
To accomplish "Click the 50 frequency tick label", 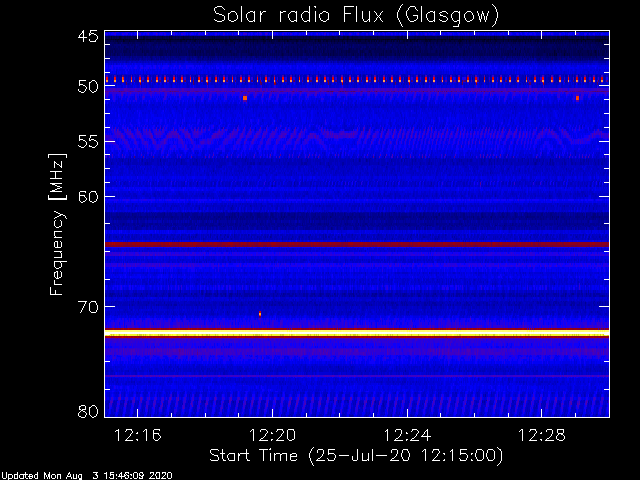I will pyautogui.click(x=88, y=87).
